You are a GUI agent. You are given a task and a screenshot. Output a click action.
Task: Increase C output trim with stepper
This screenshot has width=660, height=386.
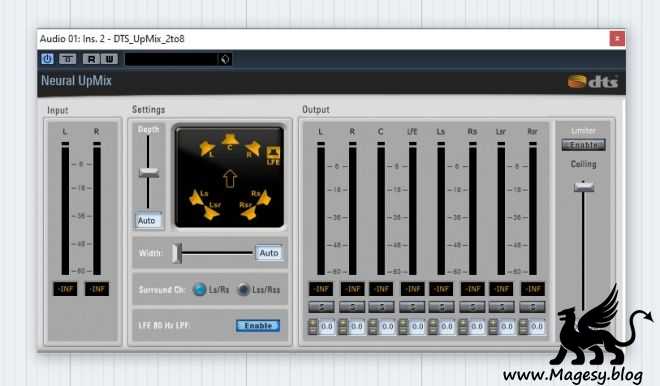[x=373, y=323]
